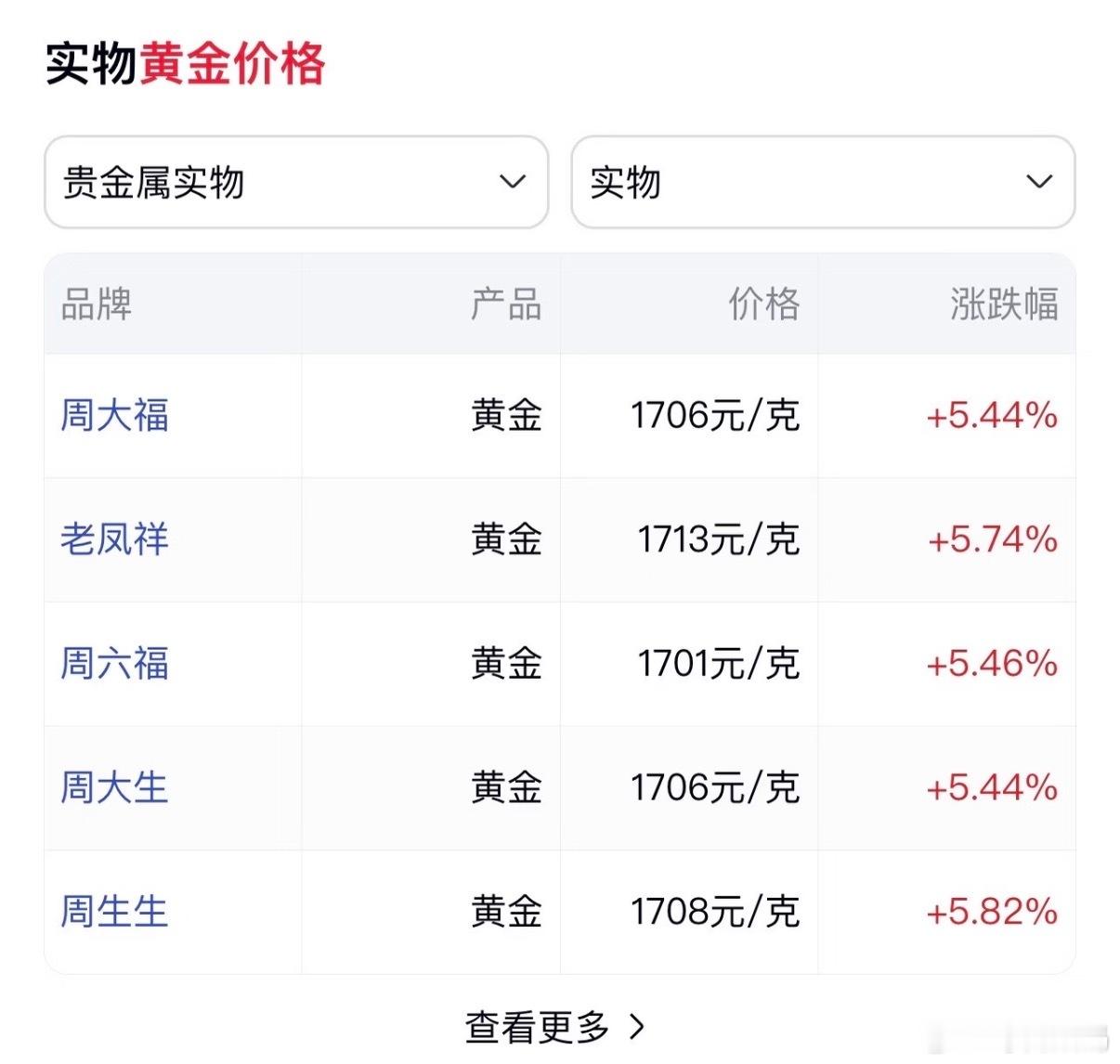The width and height of the screenshot is (1120, 1064).
Task: Expand the 实物 type dropdown
Action: tap(822, 182)
